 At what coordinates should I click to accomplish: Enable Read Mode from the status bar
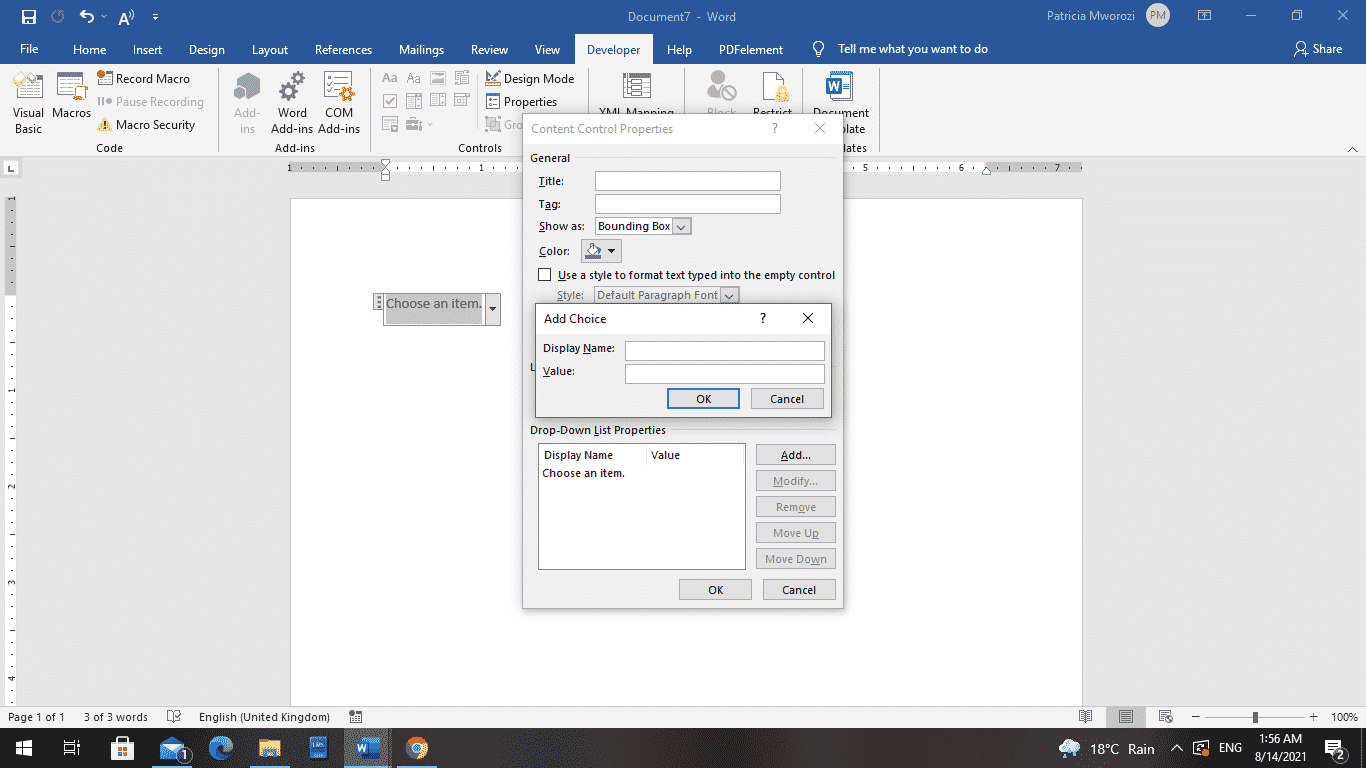[1085, 717]
